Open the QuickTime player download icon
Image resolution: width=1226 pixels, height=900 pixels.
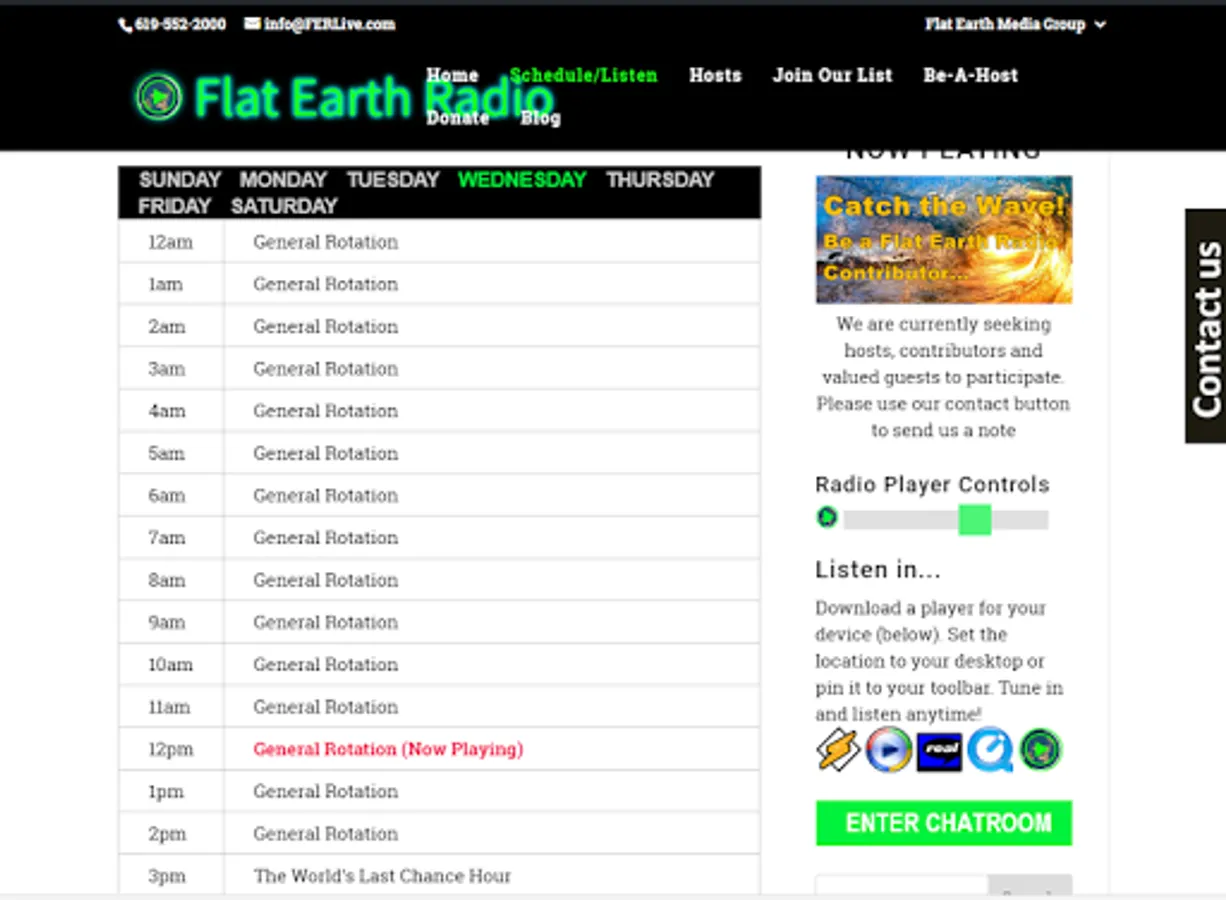pyautogui.click(x=990, y=749)
